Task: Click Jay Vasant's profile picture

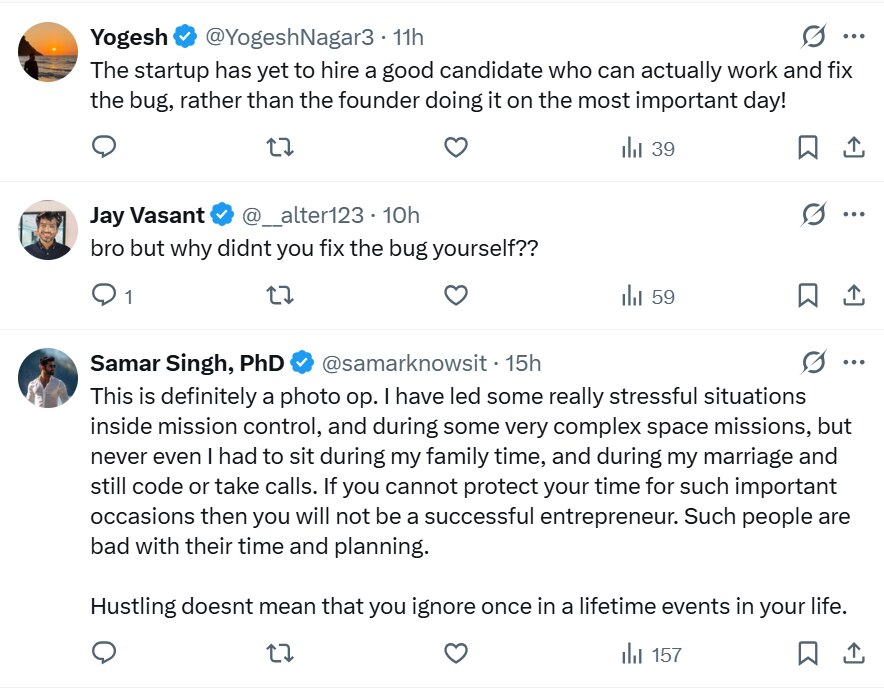Action: tap(48, 230)
